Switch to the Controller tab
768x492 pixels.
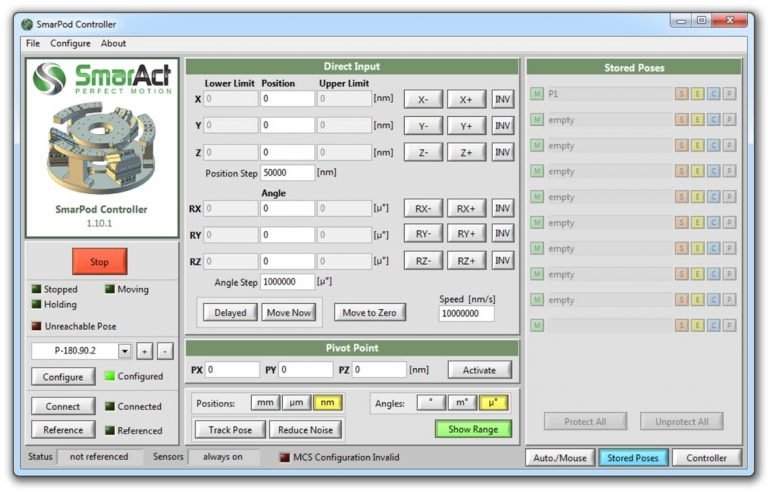pyautogui.click(x=706, y=458)
